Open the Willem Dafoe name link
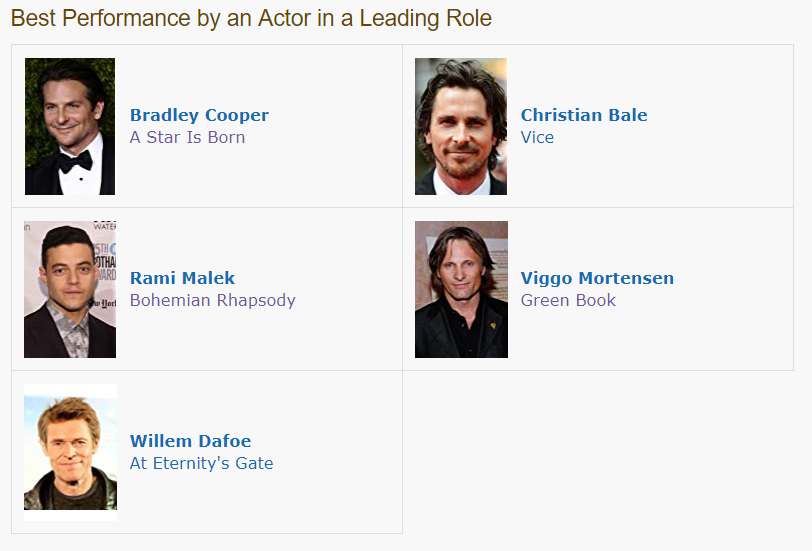Viewport: 812px width, 551px height. pyautogui.click(x=190, y=441)
